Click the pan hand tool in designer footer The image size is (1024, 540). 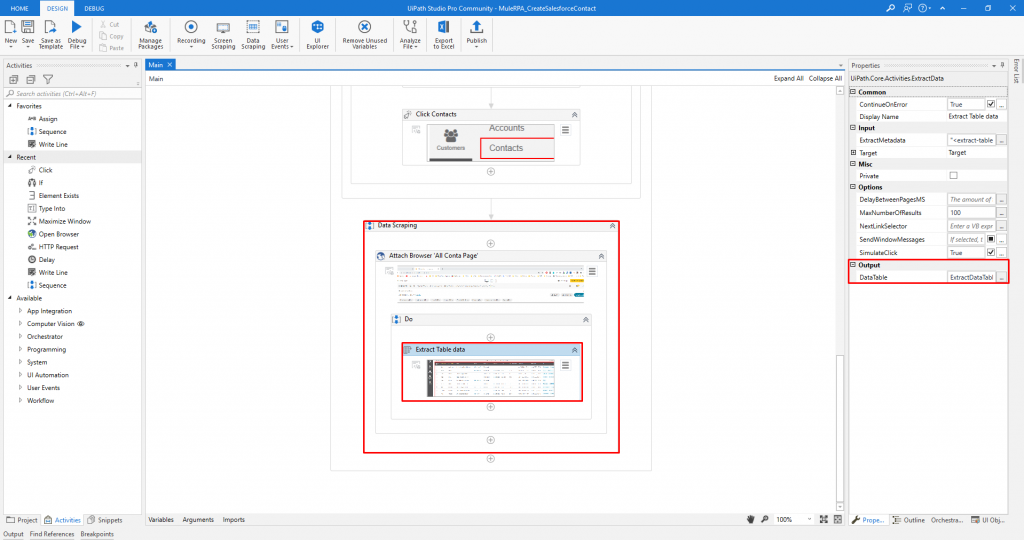pos(750,519)
